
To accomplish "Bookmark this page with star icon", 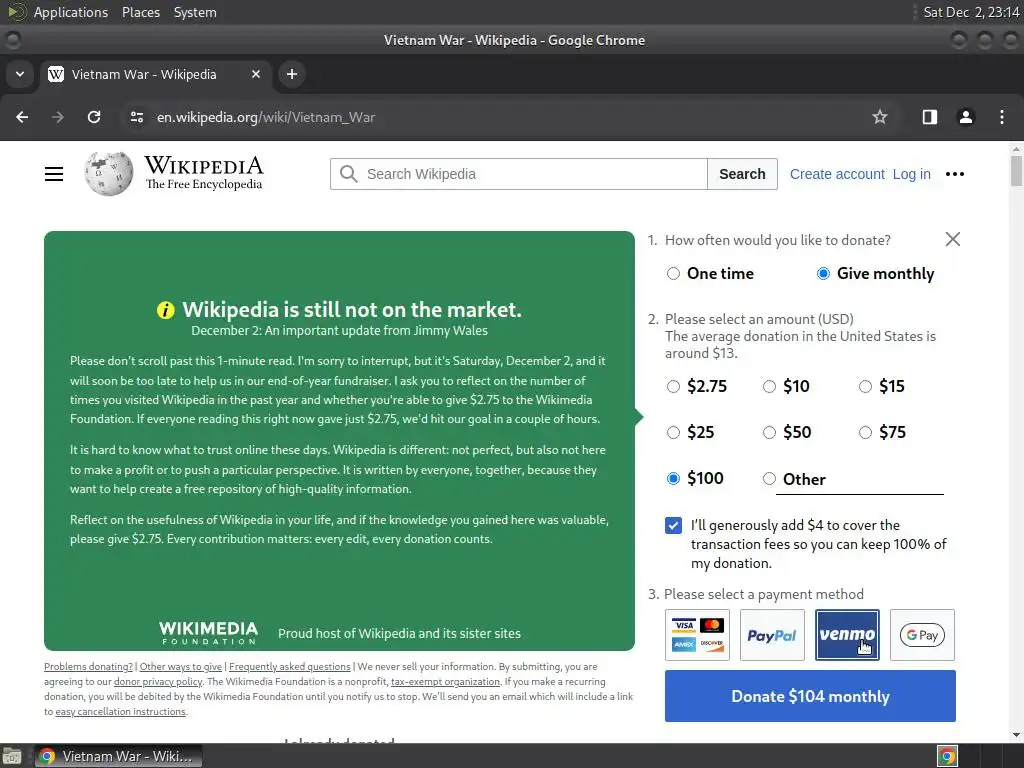I will [x=880, y=117].
